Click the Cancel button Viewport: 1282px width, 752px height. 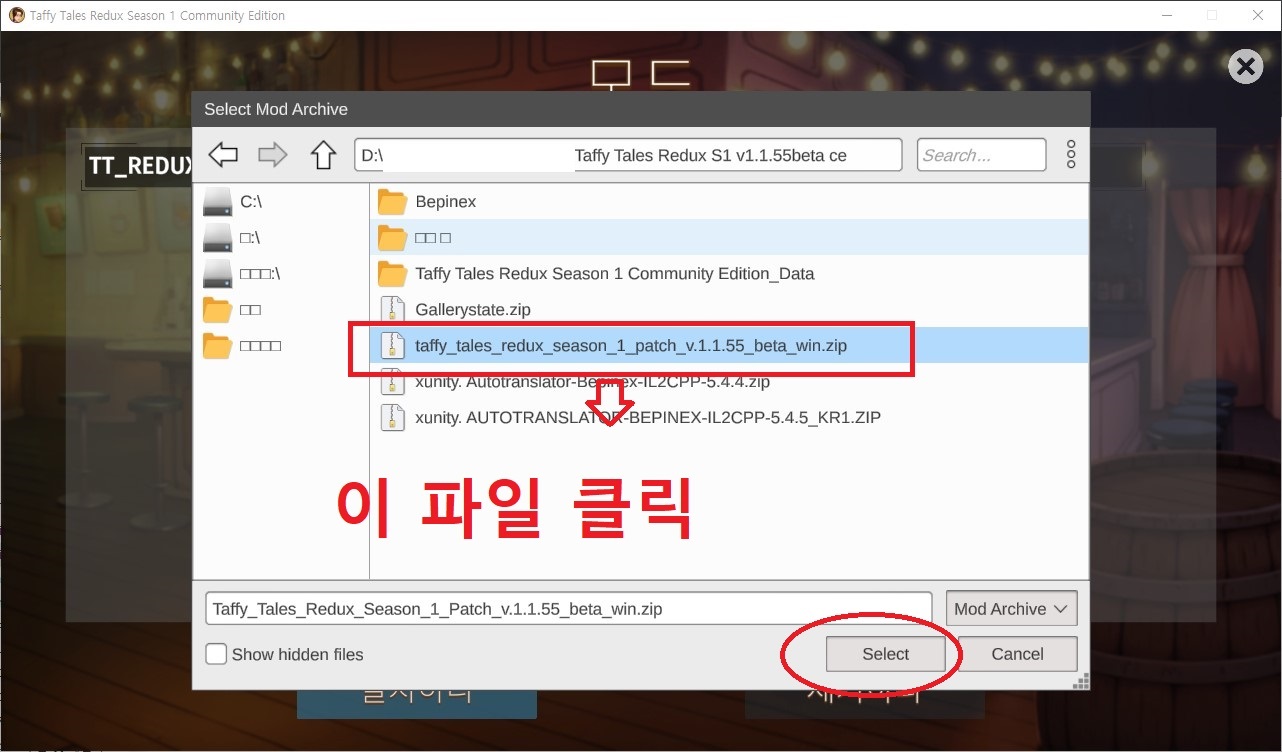click(1017, 654)
